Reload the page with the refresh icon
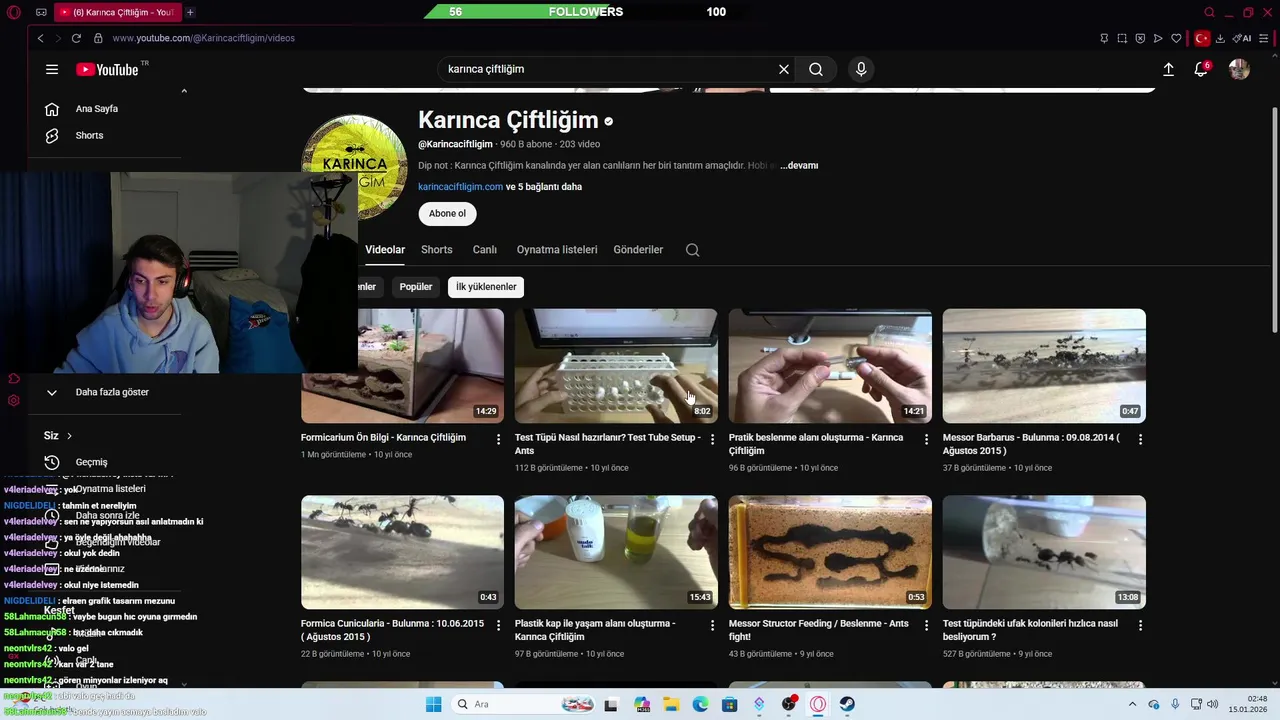The width and height of the screenshot is (1280, 720). (x=76, y=38)
